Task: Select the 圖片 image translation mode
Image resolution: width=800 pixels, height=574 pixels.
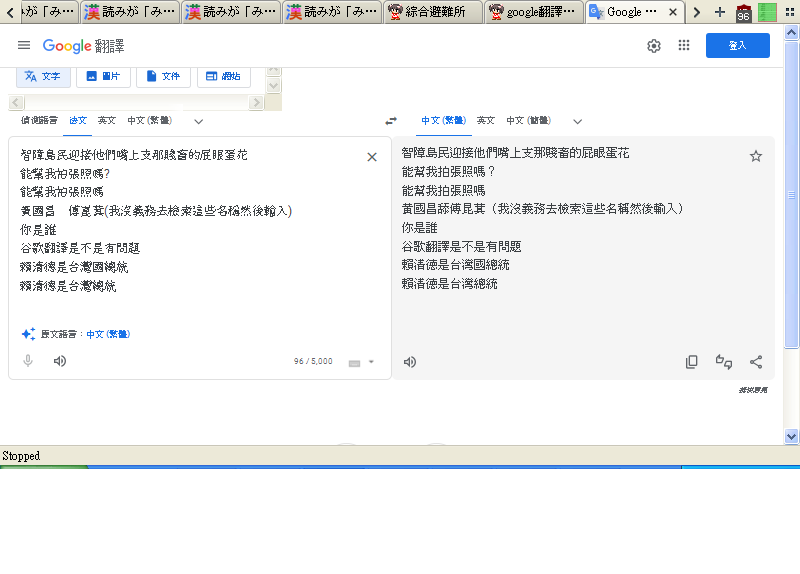Action: pos(103,77)
